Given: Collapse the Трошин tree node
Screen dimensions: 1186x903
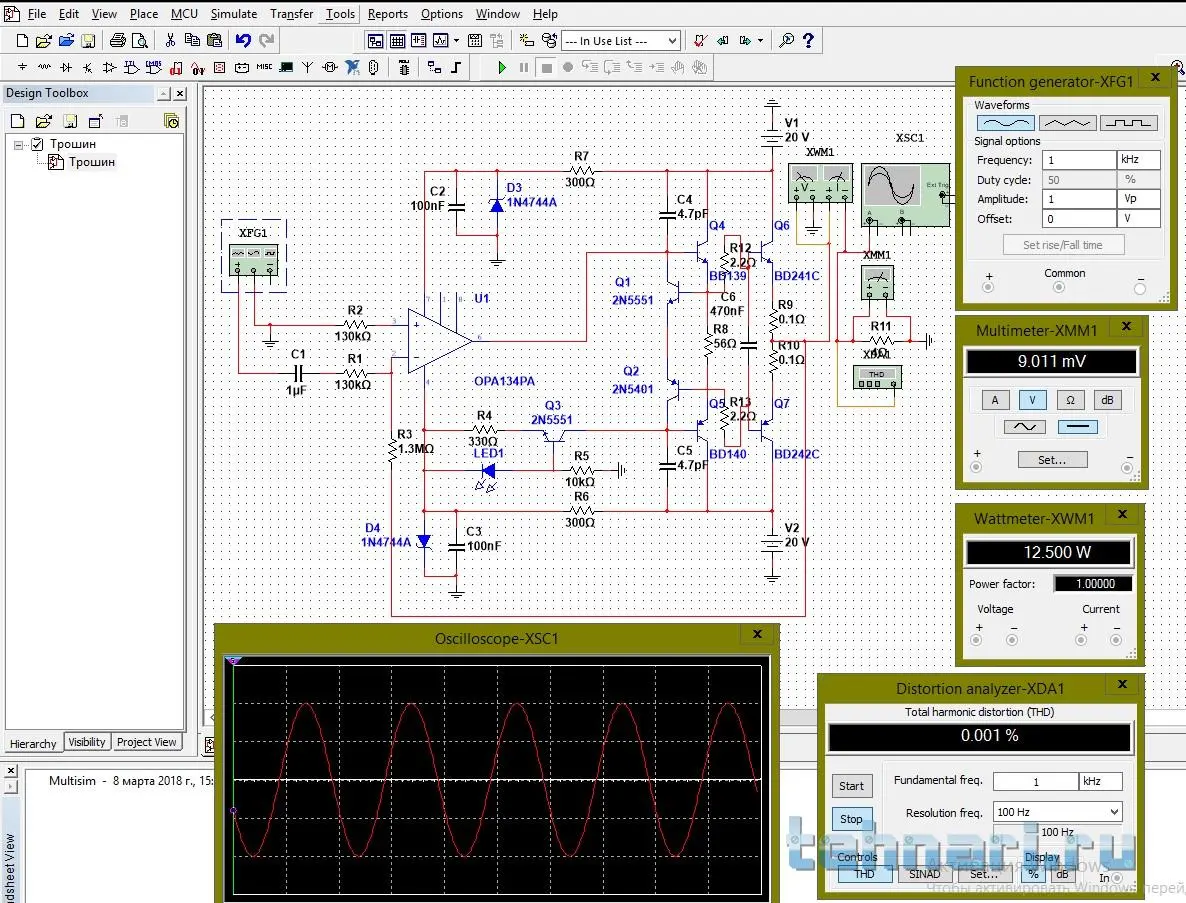Looking at the screenshot, I should point(19,145).
